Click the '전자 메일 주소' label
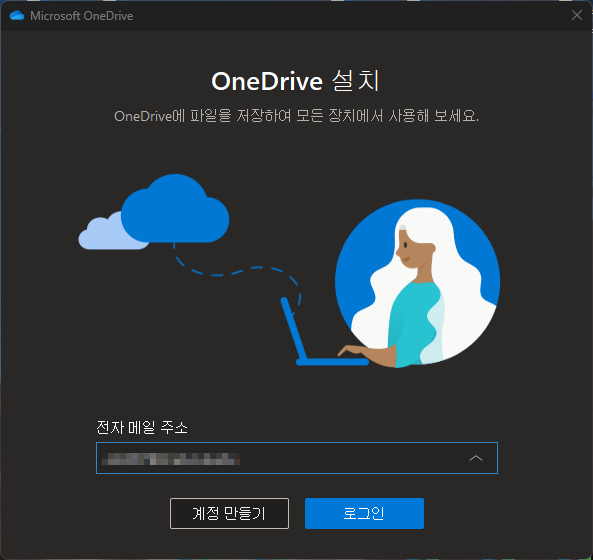Image resolution: width=593 pixels, height=560 pixels. coord(142,427)
